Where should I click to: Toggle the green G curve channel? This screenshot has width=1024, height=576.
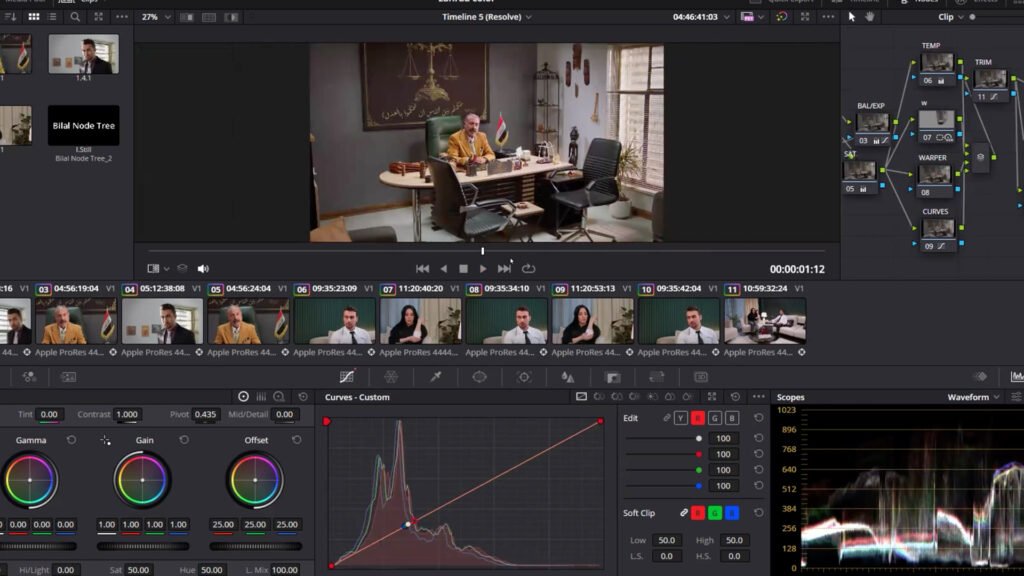coord(714,418)
